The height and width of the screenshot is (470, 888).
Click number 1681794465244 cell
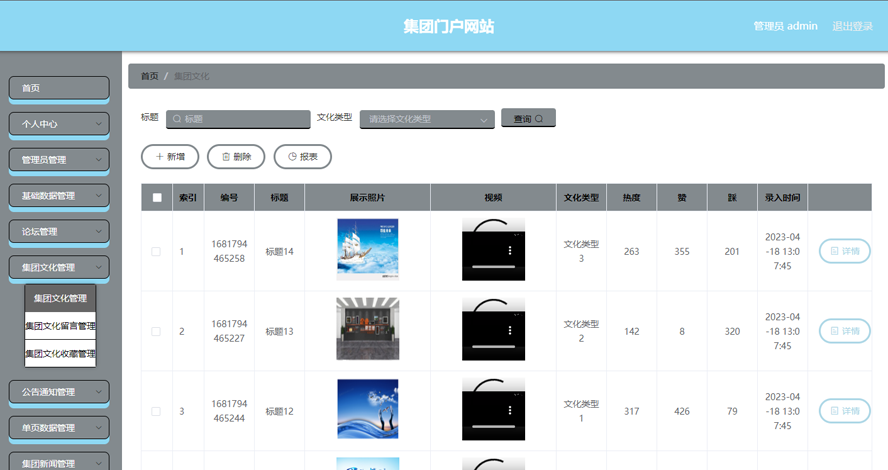pyautogui.click(x=229, y=411)
